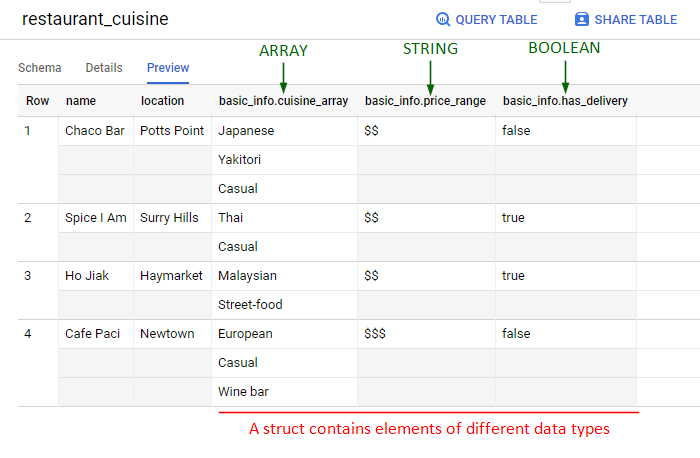Screen dimensions: 700x458
Task: Click the location column header
Action: click(x=162, y=101)
